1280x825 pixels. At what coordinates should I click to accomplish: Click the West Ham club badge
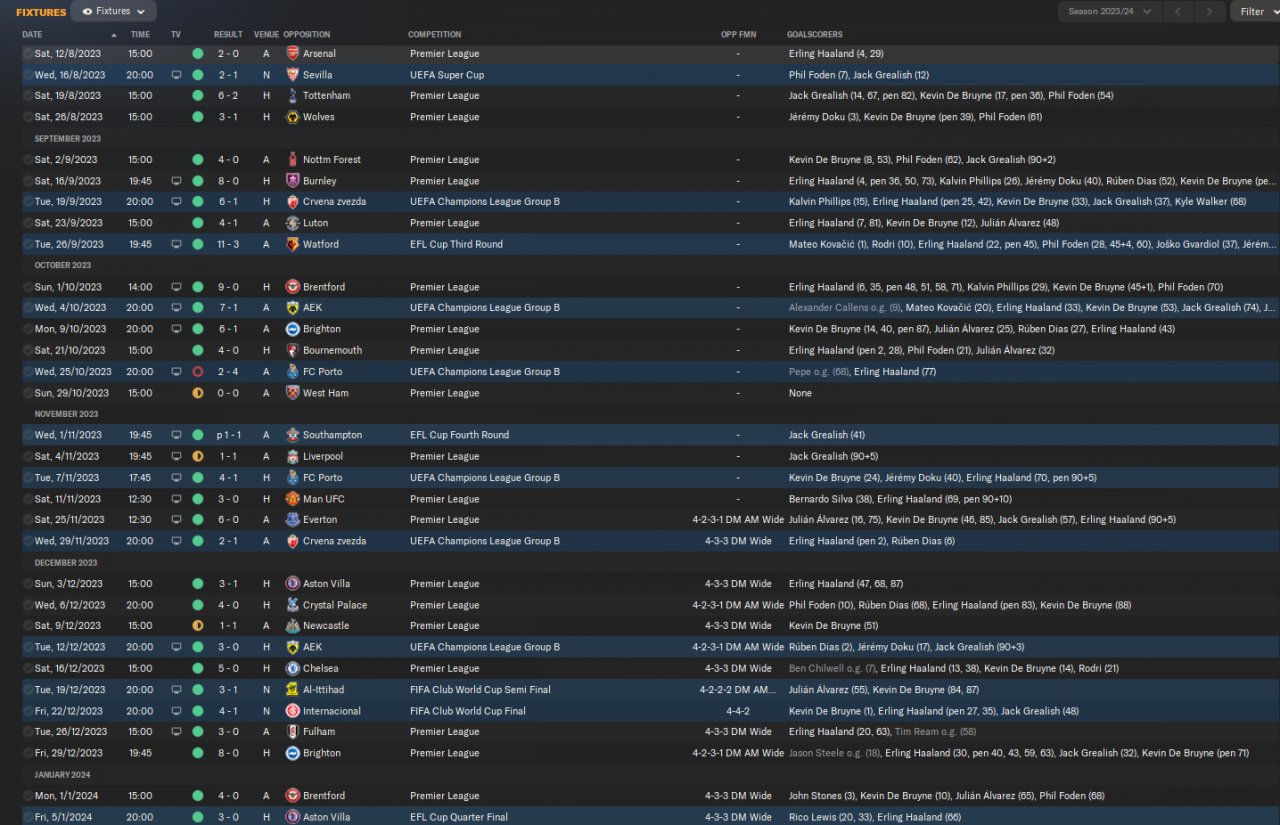(292, 393)
